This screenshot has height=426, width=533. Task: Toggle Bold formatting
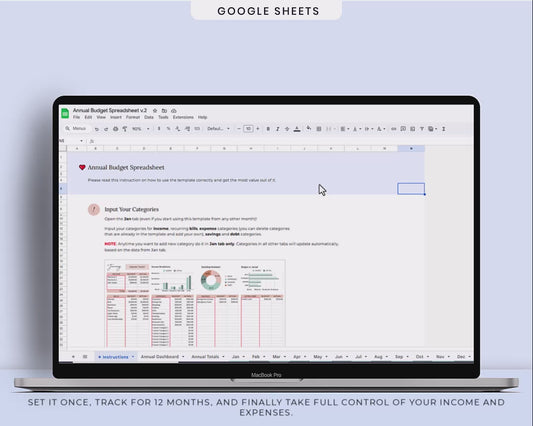pos(268,129)
